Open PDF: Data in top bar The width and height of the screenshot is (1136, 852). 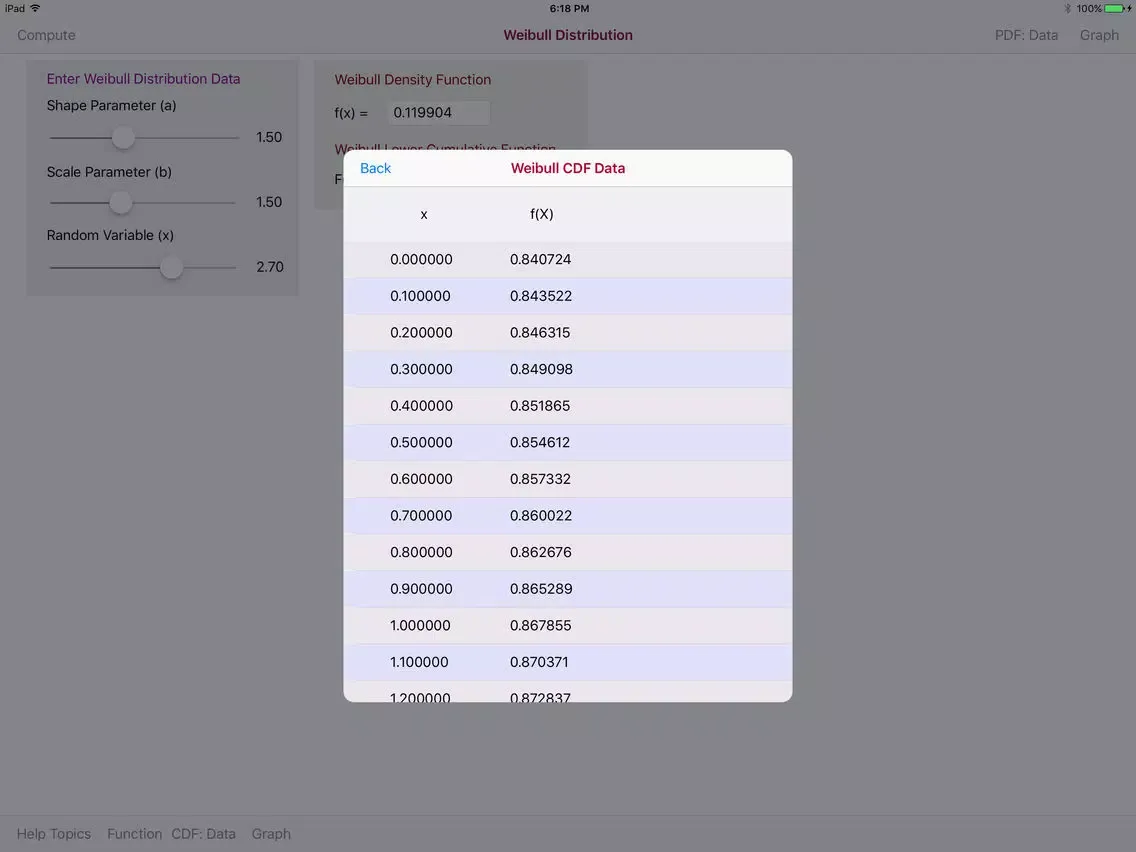1026,35
